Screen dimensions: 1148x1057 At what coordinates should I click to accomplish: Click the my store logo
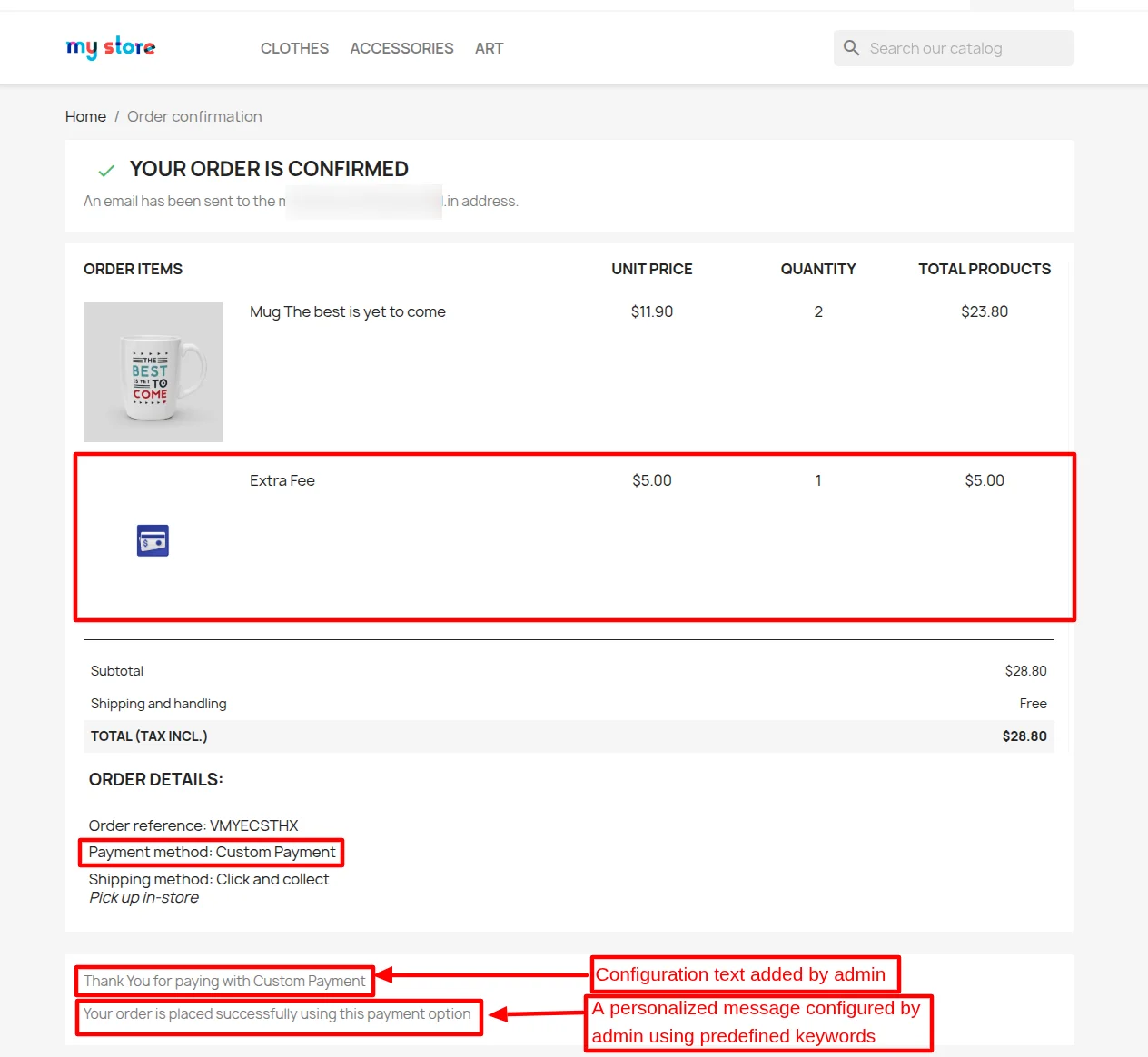(x=111, y=47)
